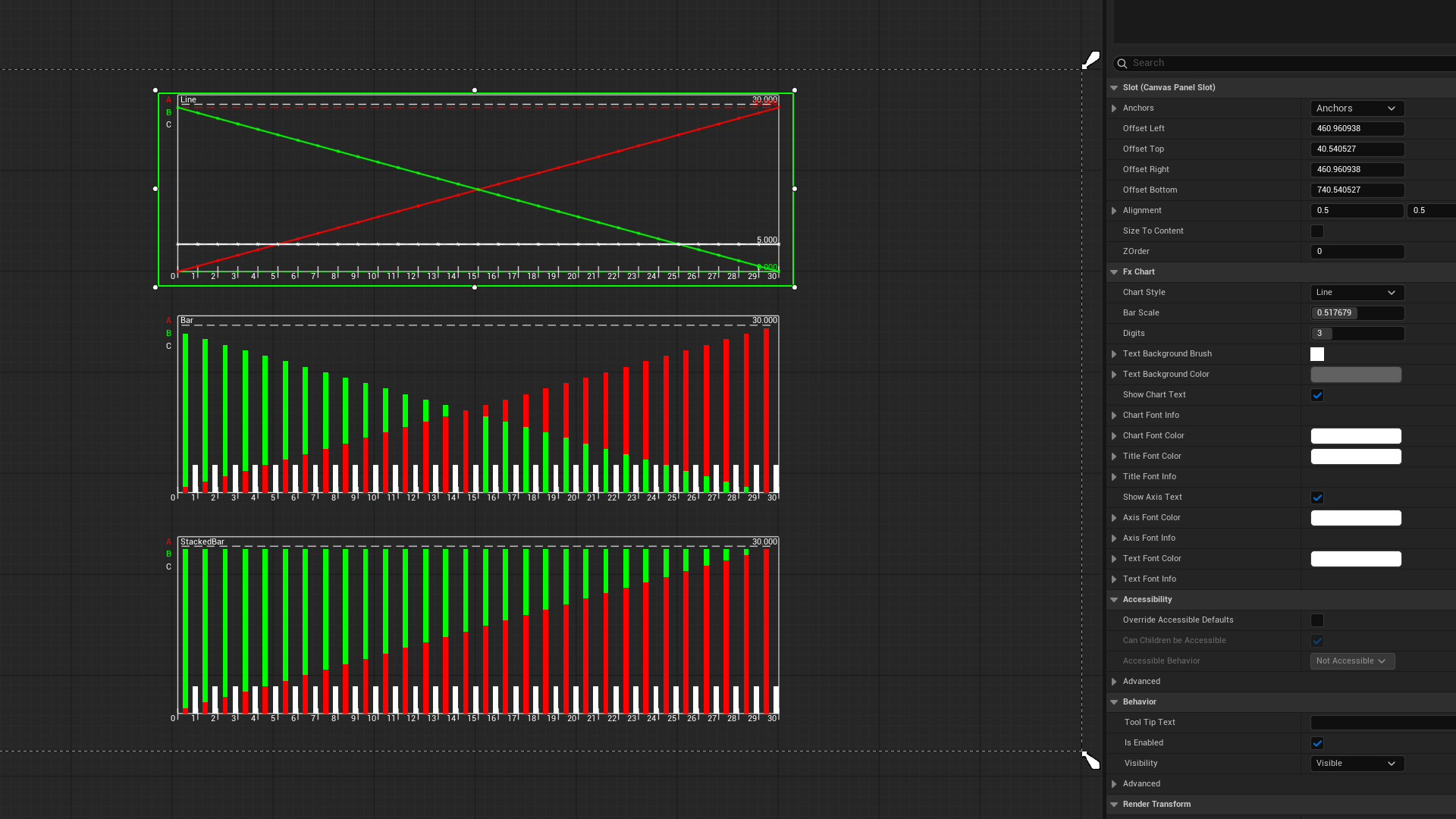Open the Title Font Color swatch
This screenshot has height=819, width=1456.
point(1356,457)
